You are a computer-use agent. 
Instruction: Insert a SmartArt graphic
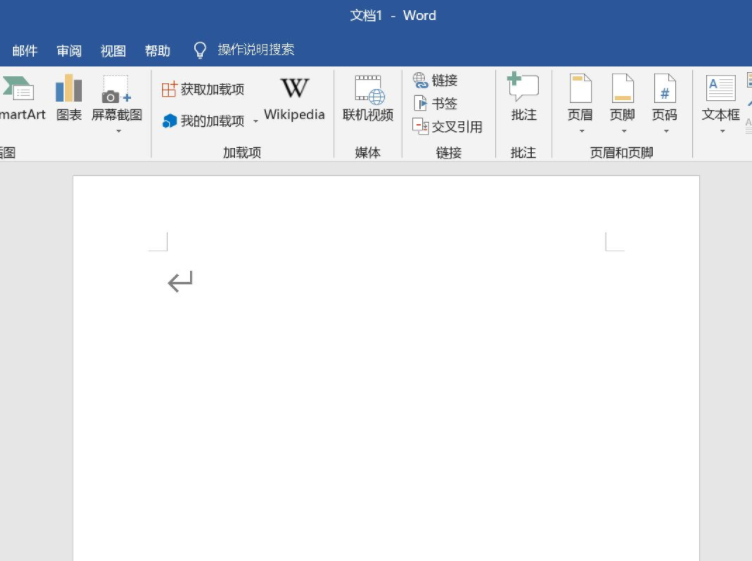(20, 98)
